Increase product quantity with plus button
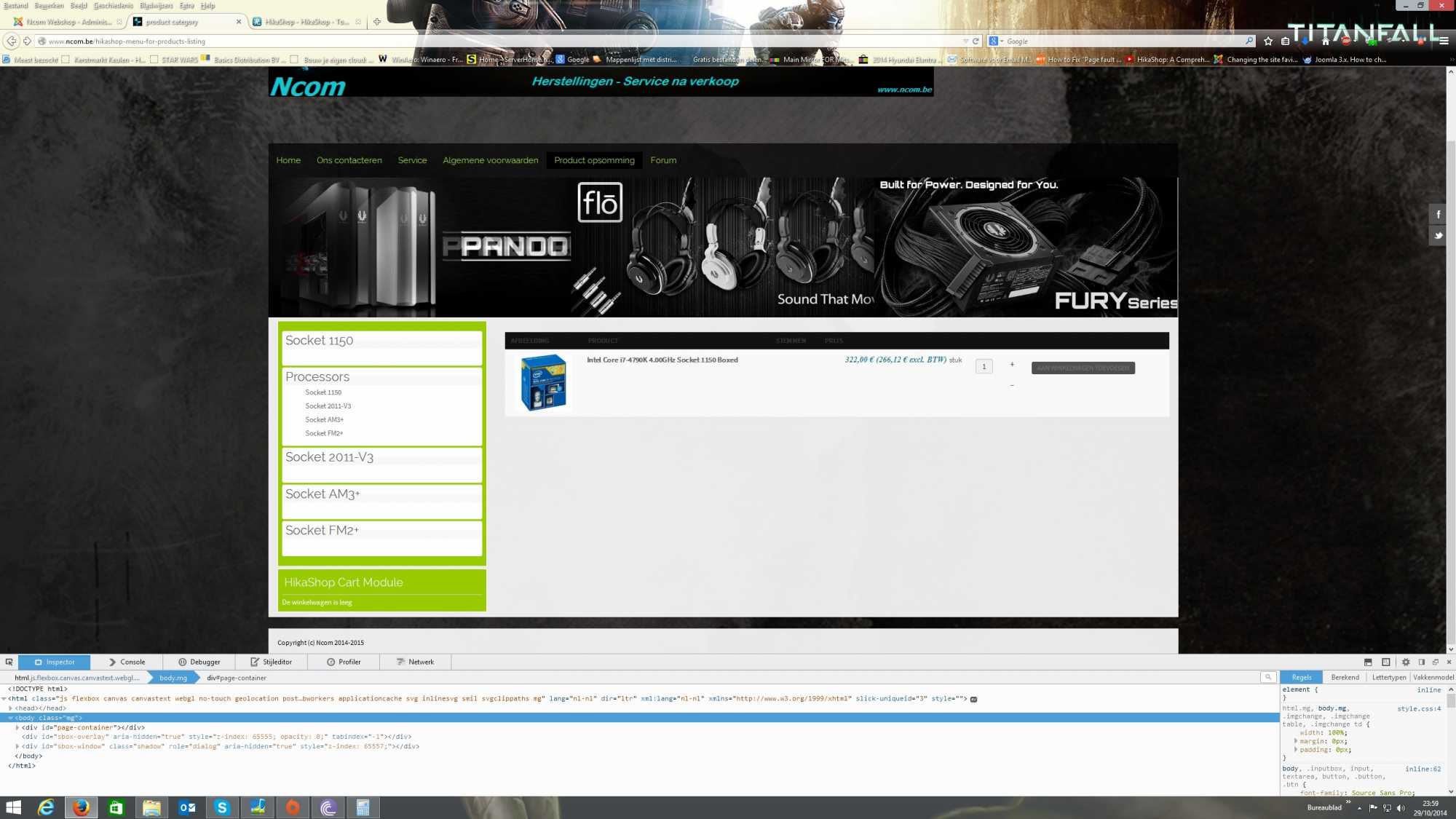1456x819 pixels. point(1012,364)
